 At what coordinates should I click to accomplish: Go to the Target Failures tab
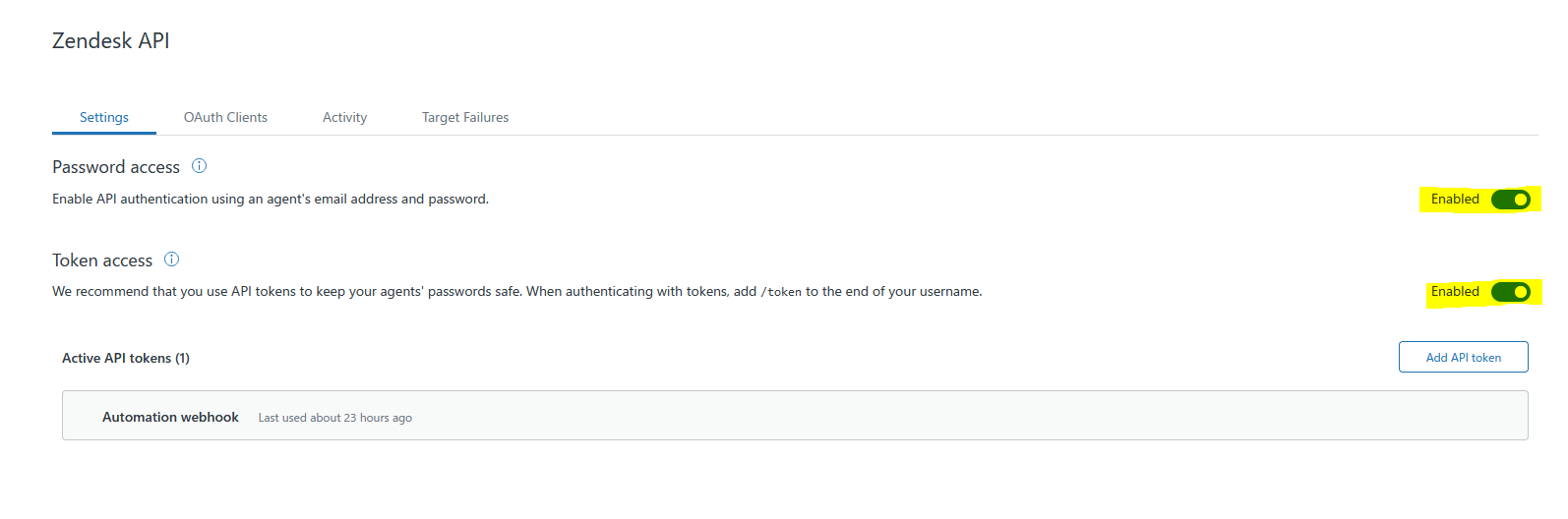tap(465, 117)
